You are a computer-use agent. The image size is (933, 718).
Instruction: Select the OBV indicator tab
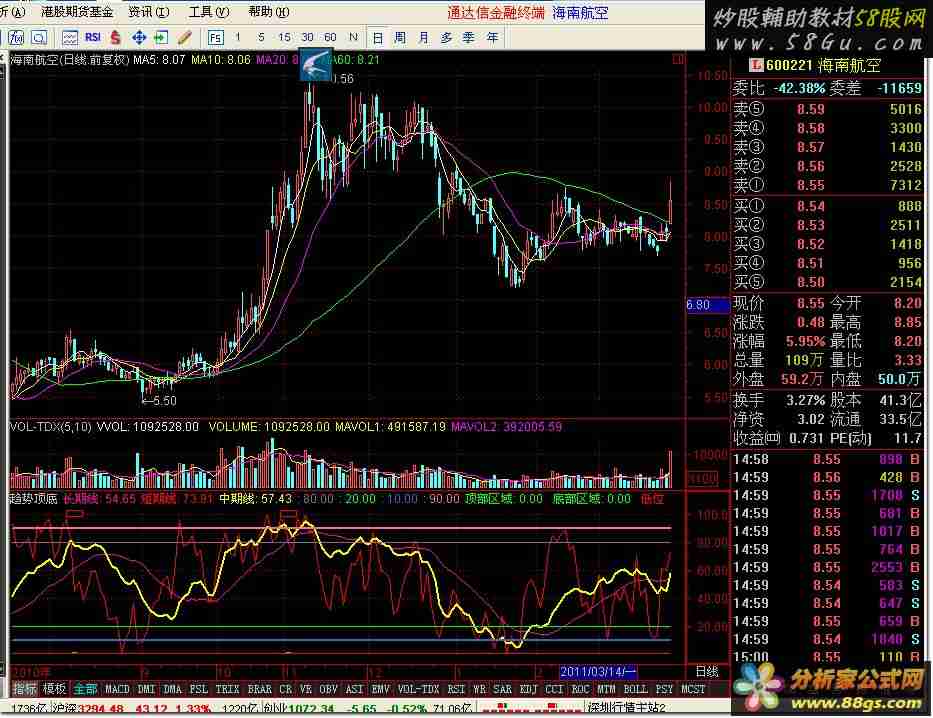tap(328, 689)
